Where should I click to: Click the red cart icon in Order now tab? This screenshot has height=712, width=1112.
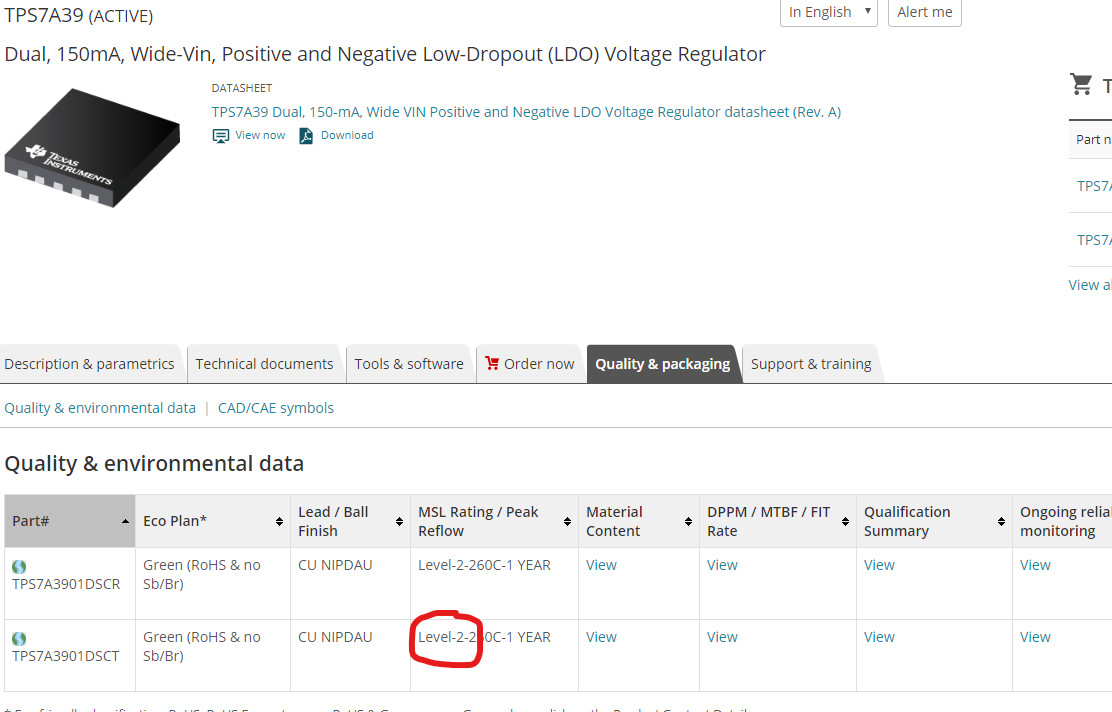point(491,363)
